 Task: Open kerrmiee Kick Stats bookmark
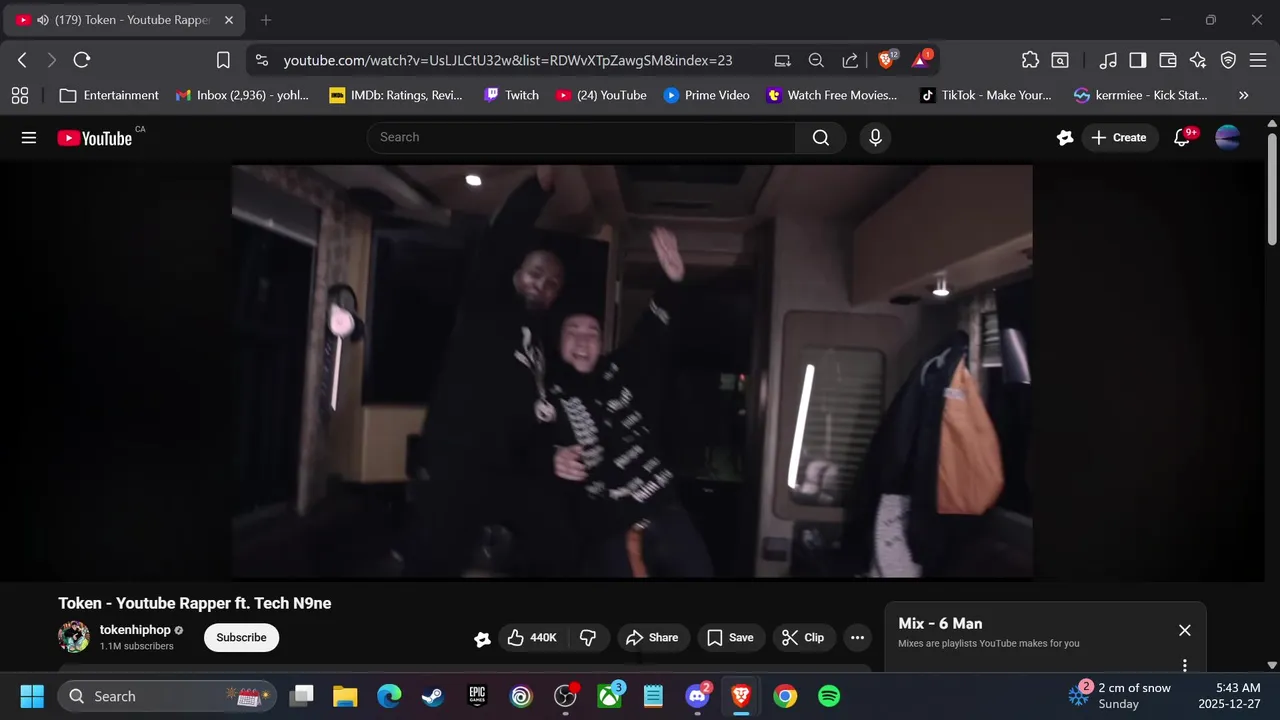[x=1141, y=95]
